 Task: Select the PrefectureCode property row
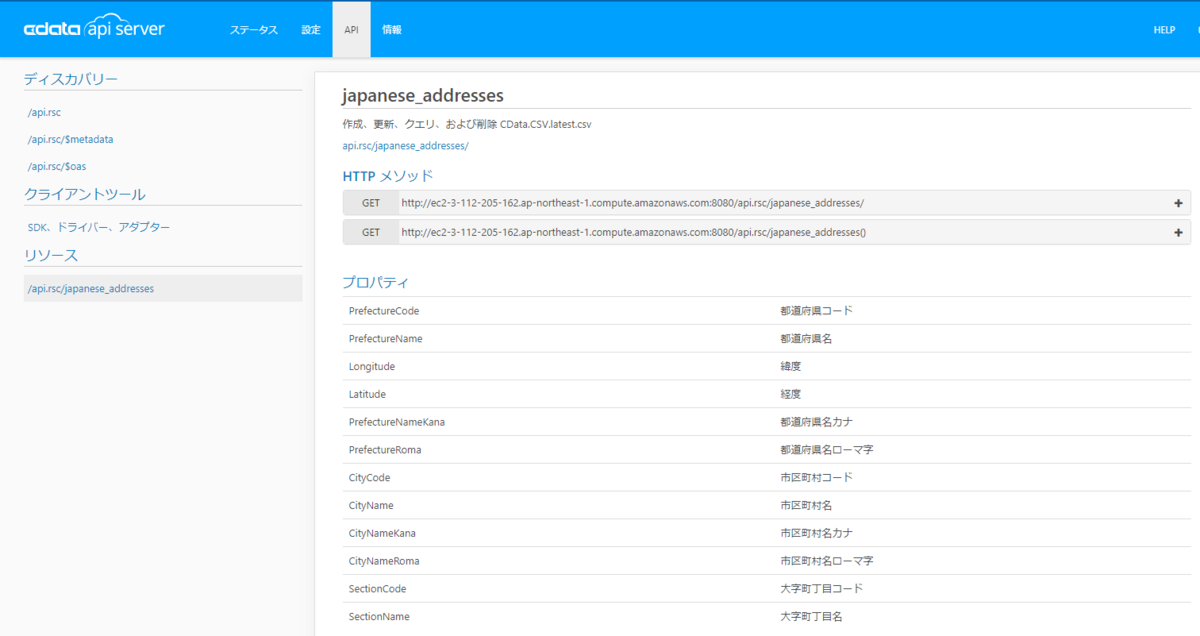767,311
